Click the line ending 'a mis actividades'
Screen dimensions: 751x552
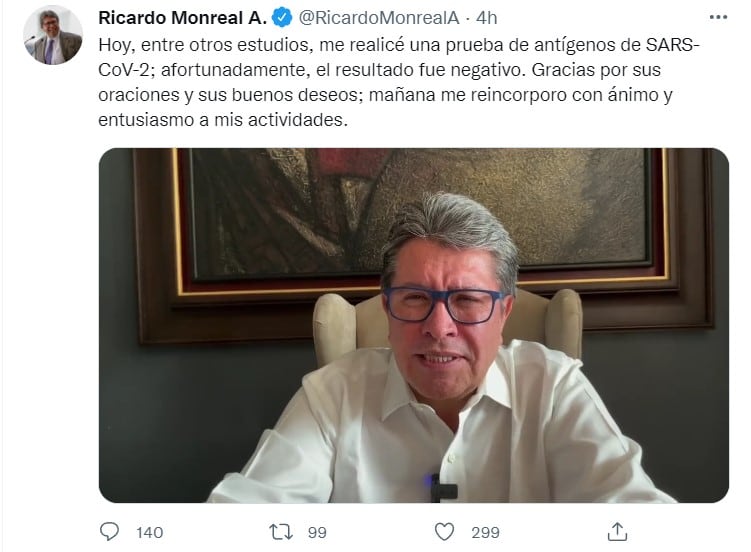223,120
